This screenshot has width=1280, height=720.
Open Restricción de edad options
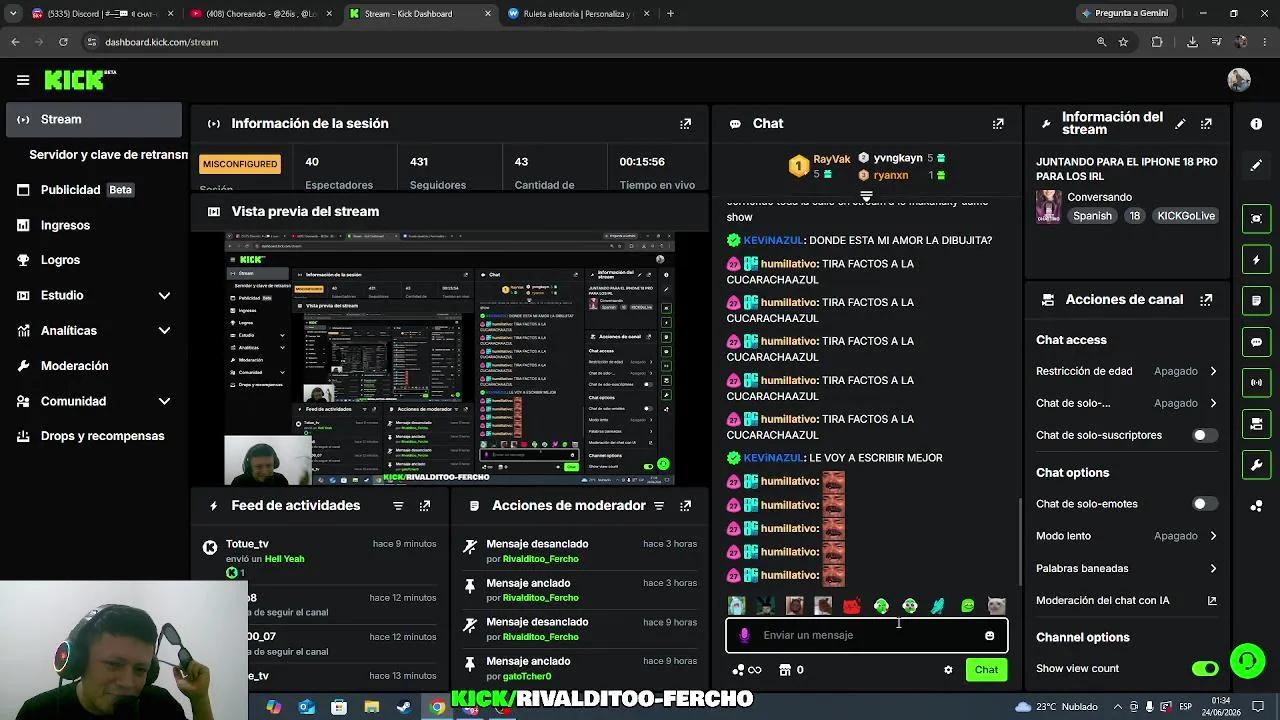(x=1127, y=371)
